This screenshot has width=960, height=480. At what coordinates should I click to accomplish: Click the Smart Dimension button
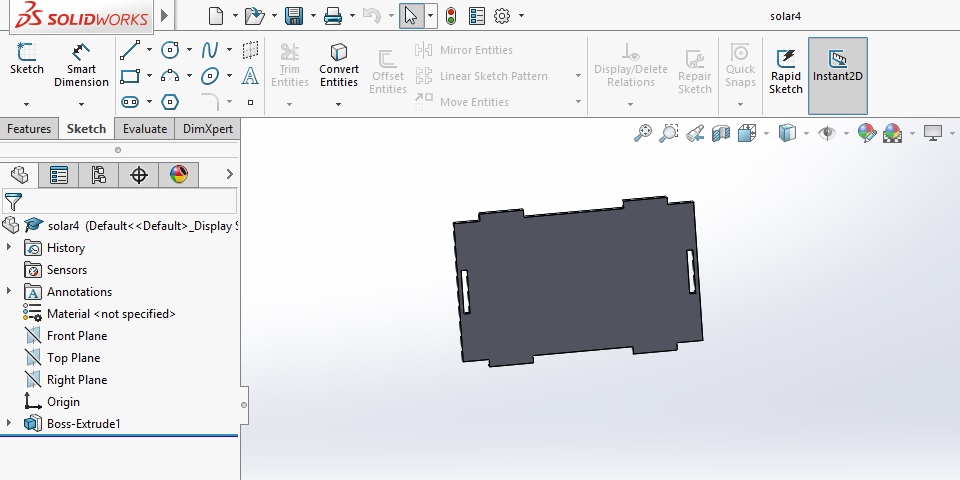tap(81, 65)
